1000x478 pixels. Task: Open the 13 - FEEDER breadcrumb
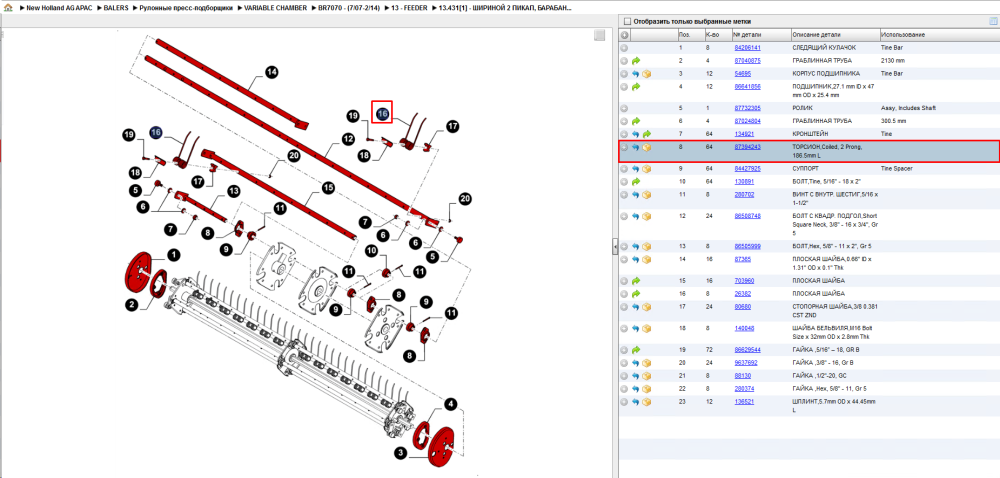(410, 9)
